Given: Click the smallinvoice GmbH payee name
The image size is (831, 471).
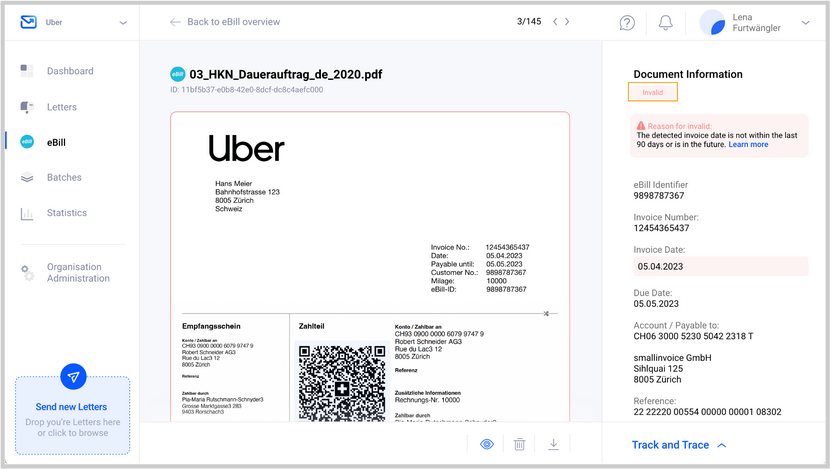Looking at the screenshot, I should click(x=672, y=358).
